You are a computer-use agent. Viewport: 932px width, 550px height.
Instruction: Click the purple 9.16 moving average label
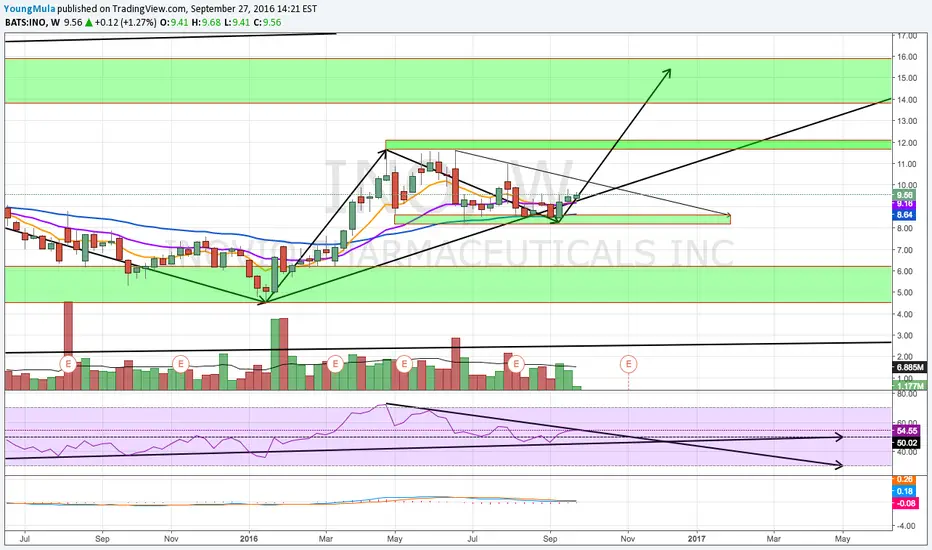click(905, 204)
